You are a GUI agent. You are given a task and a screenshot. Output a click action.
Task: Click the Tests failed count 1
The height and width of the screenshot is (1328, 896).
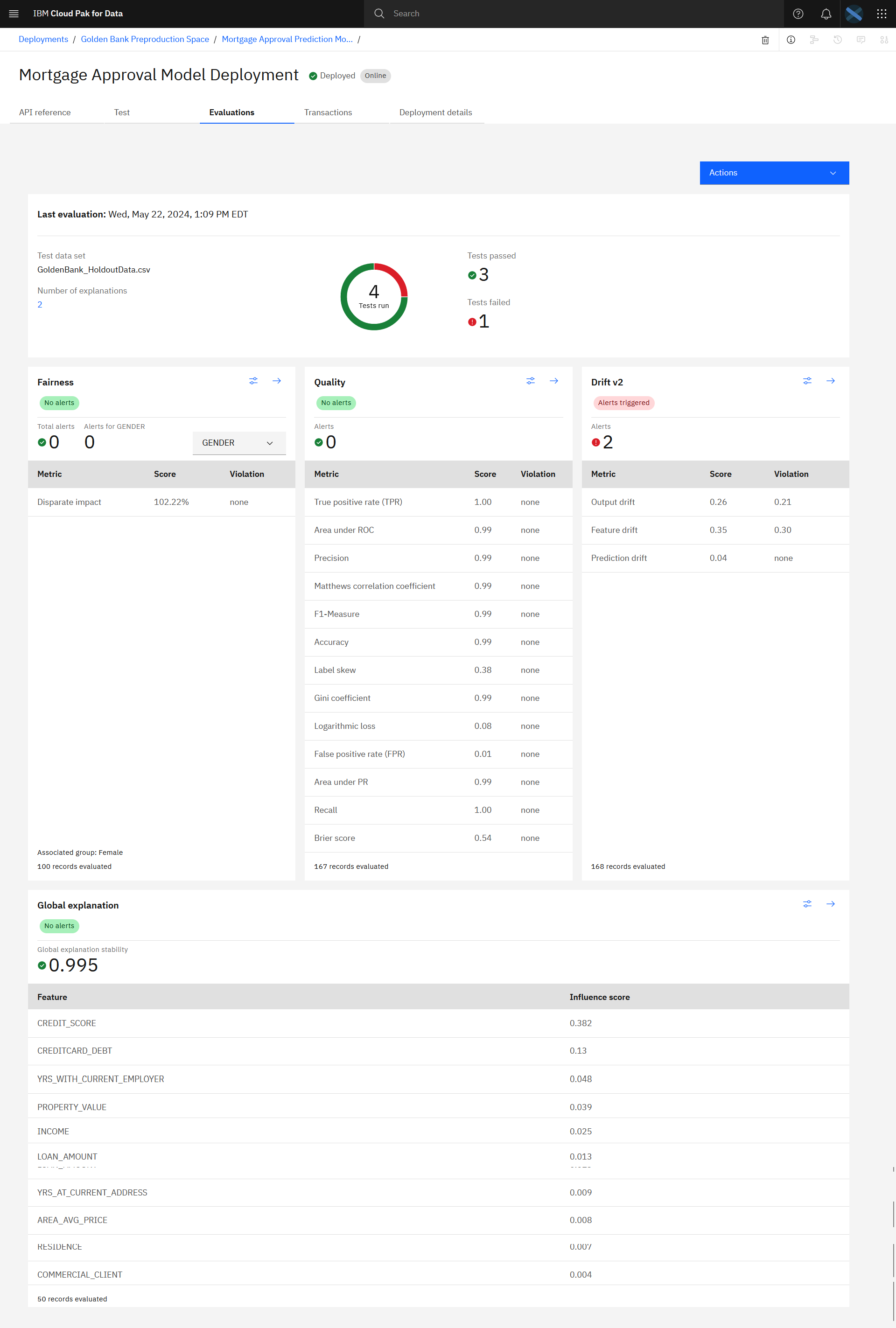[484, 322]
